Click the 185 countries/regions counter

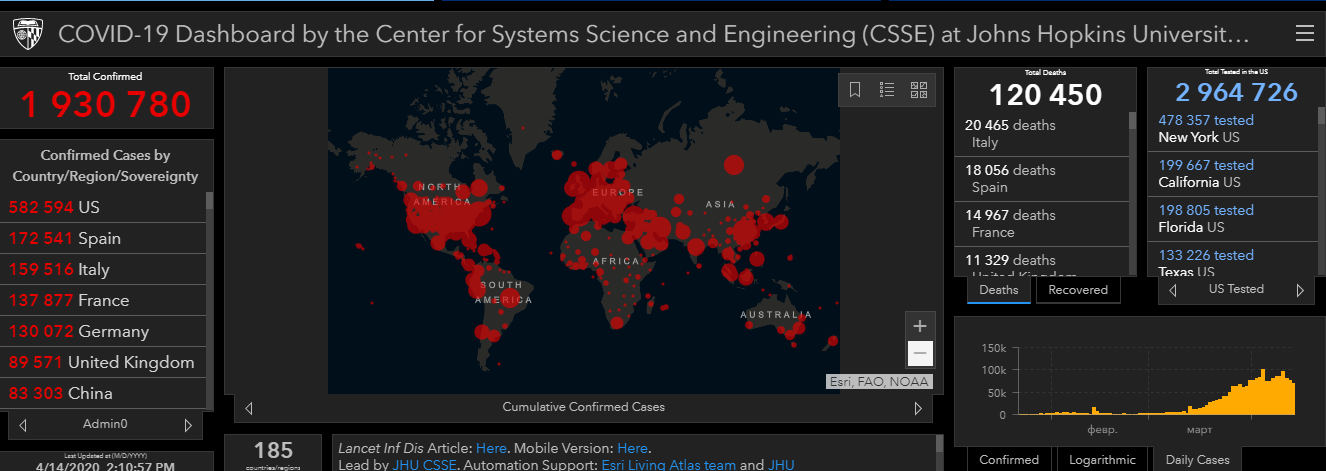point(273,451)
